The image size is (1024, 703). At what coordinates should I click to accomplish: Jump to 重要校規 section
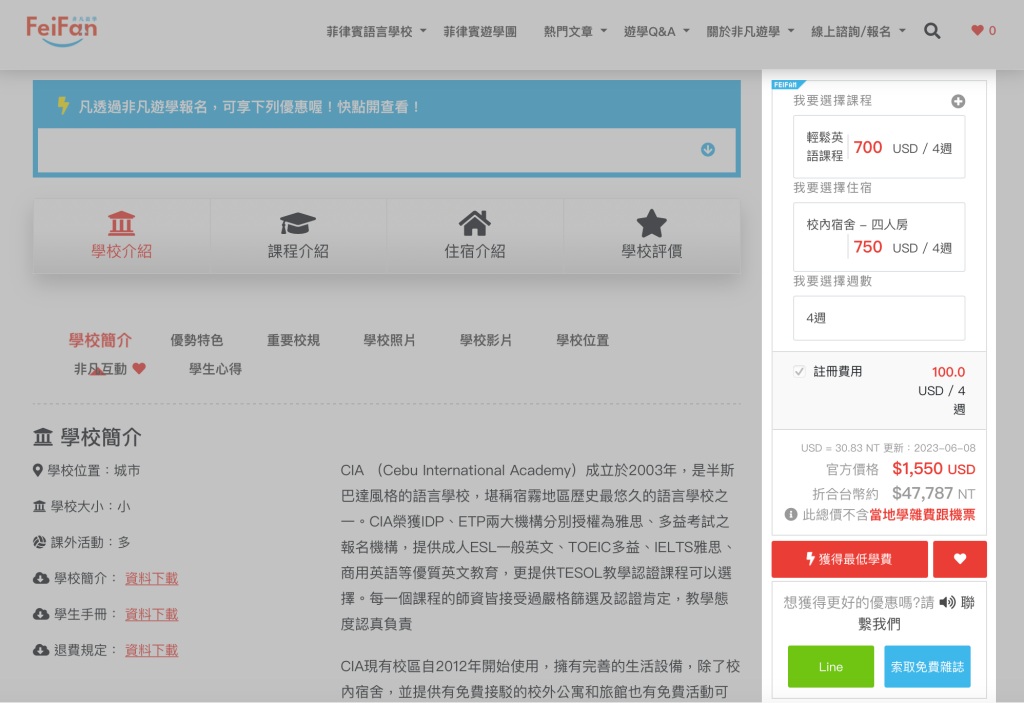293,340
